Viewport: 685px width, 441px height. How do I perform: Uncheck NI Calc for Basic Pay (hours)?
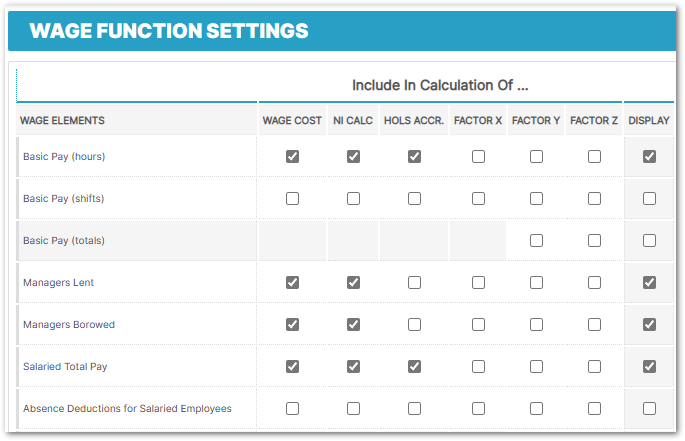coord(353,157)
